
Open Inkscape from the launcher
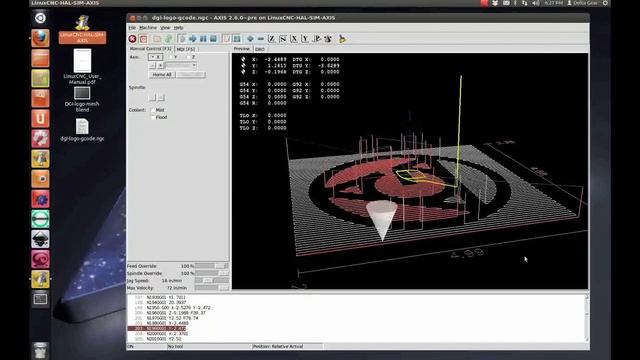(x=40, y=239)
